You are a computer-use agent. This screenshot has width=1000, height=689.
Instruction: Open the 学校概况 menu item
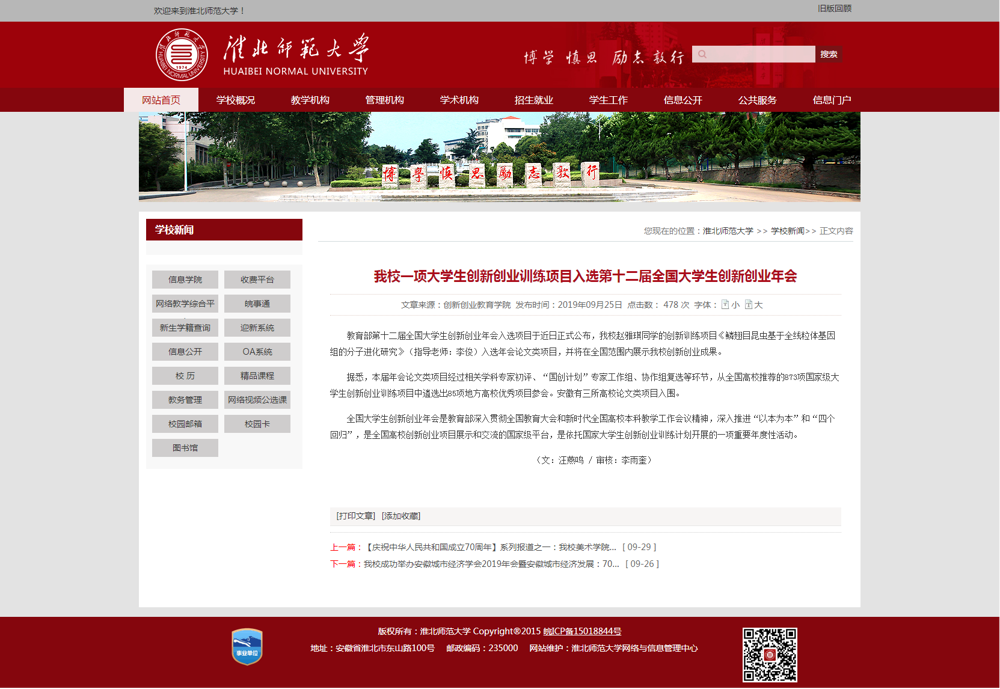point(235,100)
